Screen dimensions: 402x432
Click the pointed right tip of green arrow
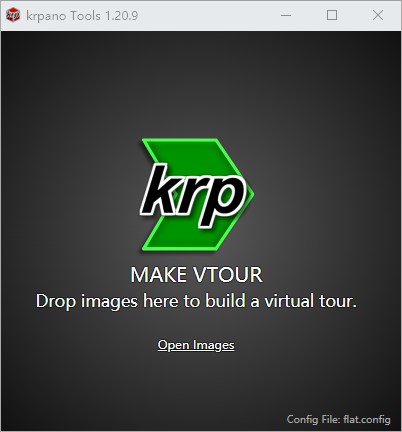point(249,194)
